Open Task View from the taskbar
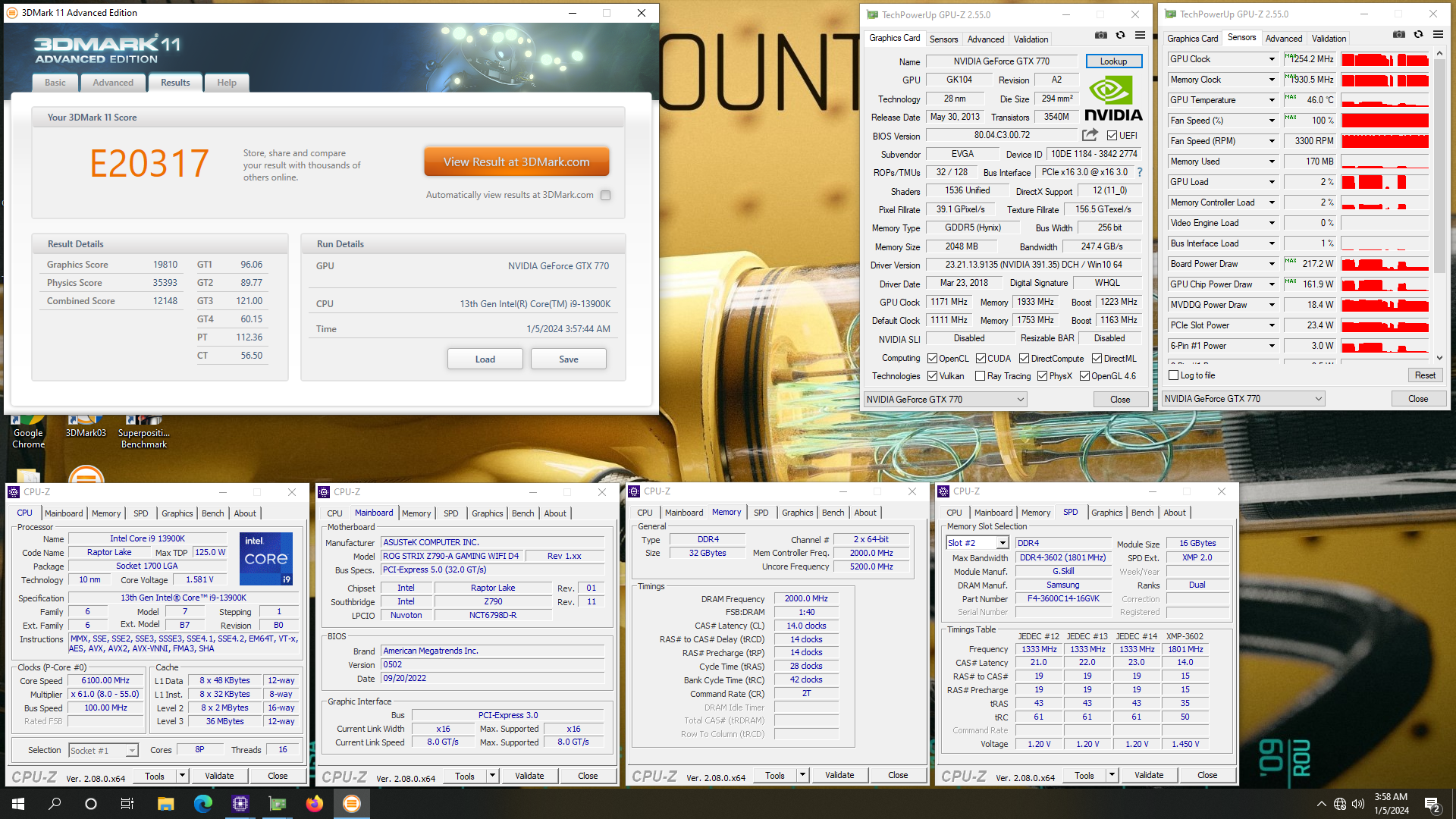The image size is (1456, 819). tap(127, 804)
